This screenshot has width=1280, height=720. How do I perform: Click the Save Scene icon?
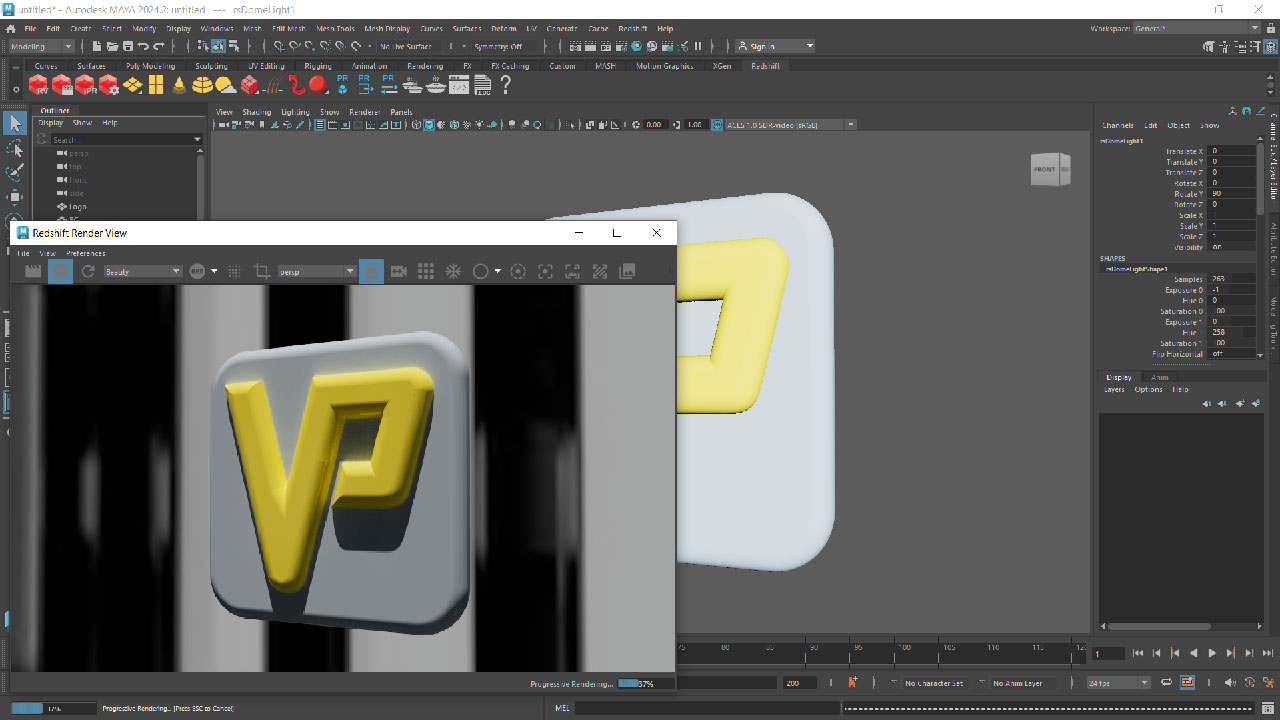(127, 46)
